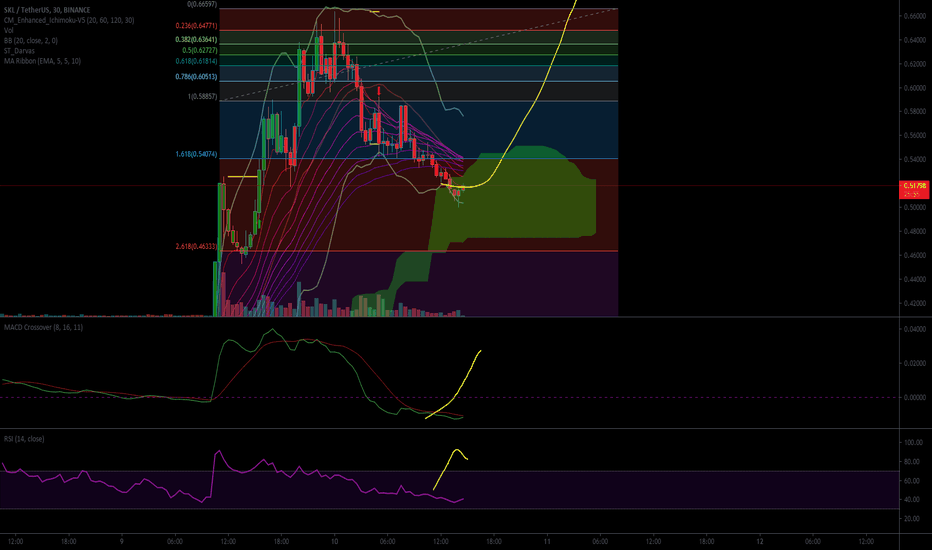Click the Fibonacci 2.618(0.46333) level label

(x=196, y=246)
